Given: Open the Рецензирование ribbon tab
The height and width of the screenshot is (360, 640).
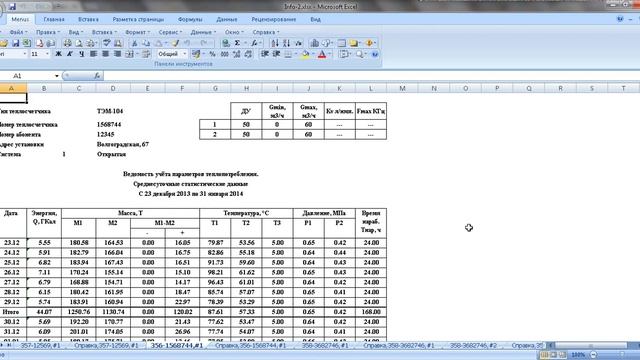Looking at the screenshot, I should click(x=273, y=19).
